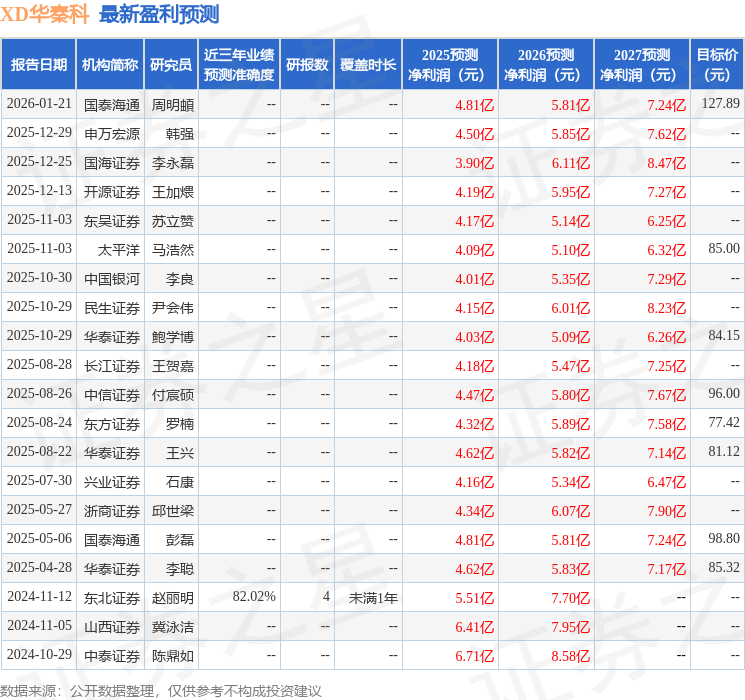This screenshot has height=700, width=745.
Task: Click 2025 forecast 5.51亿
Action: [475, 598]
